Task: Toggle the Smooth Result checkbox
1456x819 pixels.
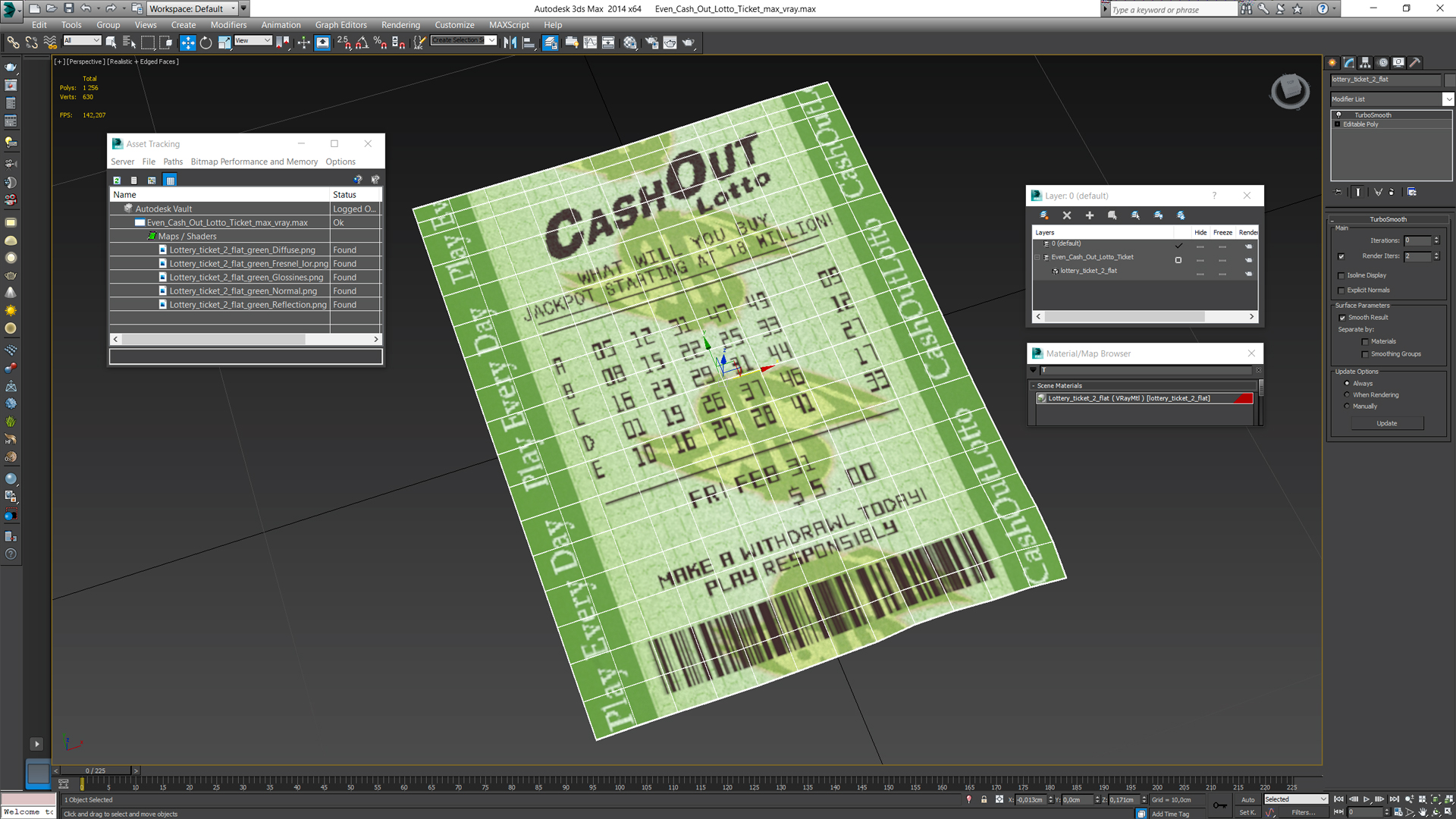Action: pyautogui.click(x=1342, y=318)
